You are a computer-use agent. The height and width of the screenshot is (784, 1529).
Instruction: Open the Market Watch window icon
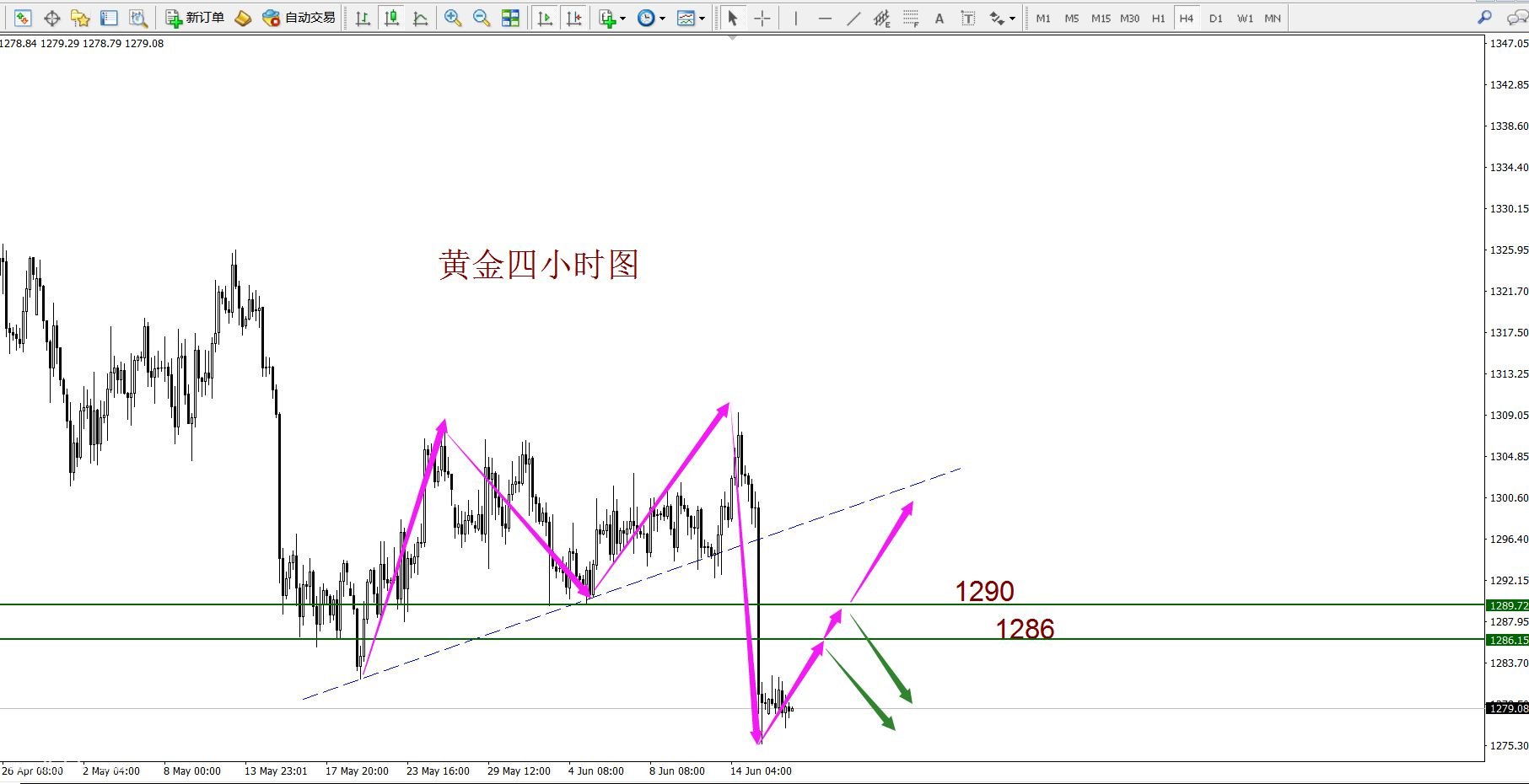(x=23, y=18)
